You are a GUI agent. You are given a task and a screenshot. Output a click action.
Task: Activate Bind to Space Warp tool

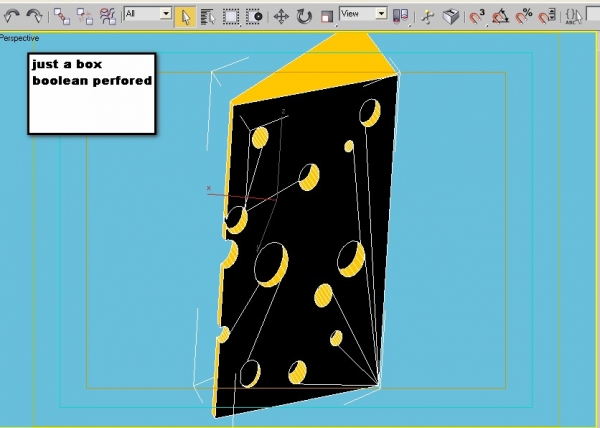pos(108,16)
